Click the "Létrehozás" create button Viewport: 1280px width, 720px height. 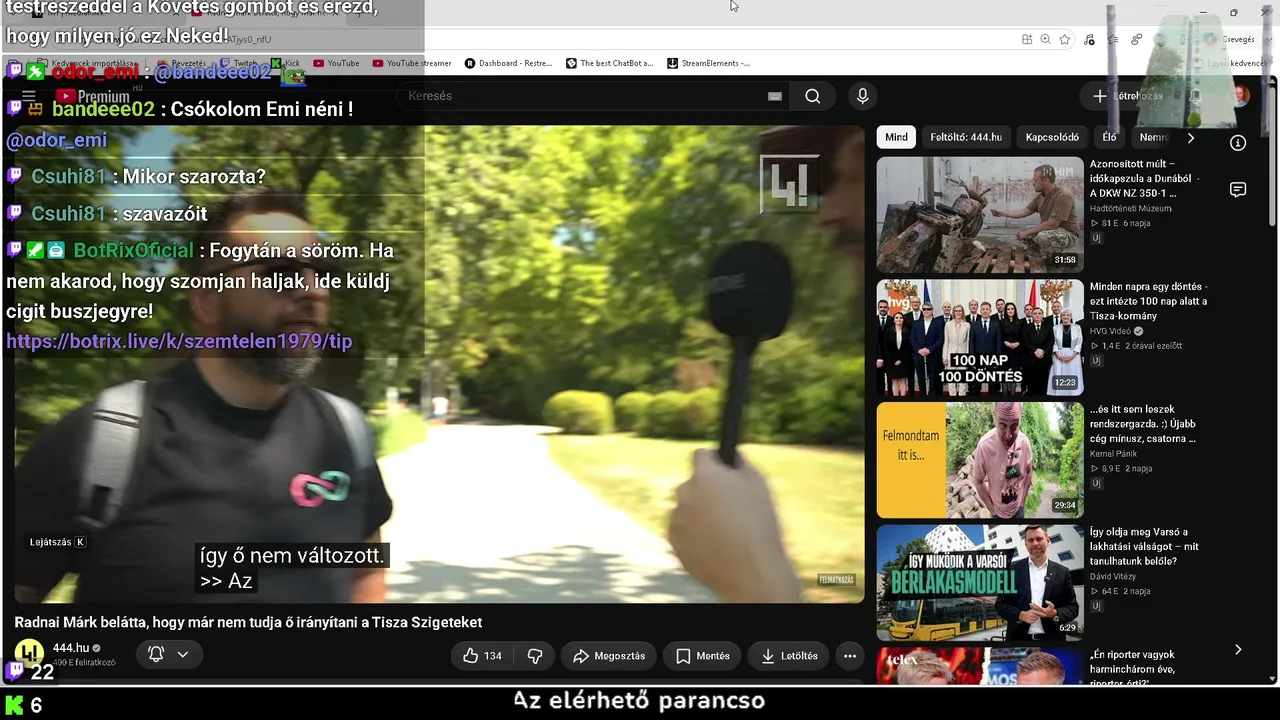1128,96
